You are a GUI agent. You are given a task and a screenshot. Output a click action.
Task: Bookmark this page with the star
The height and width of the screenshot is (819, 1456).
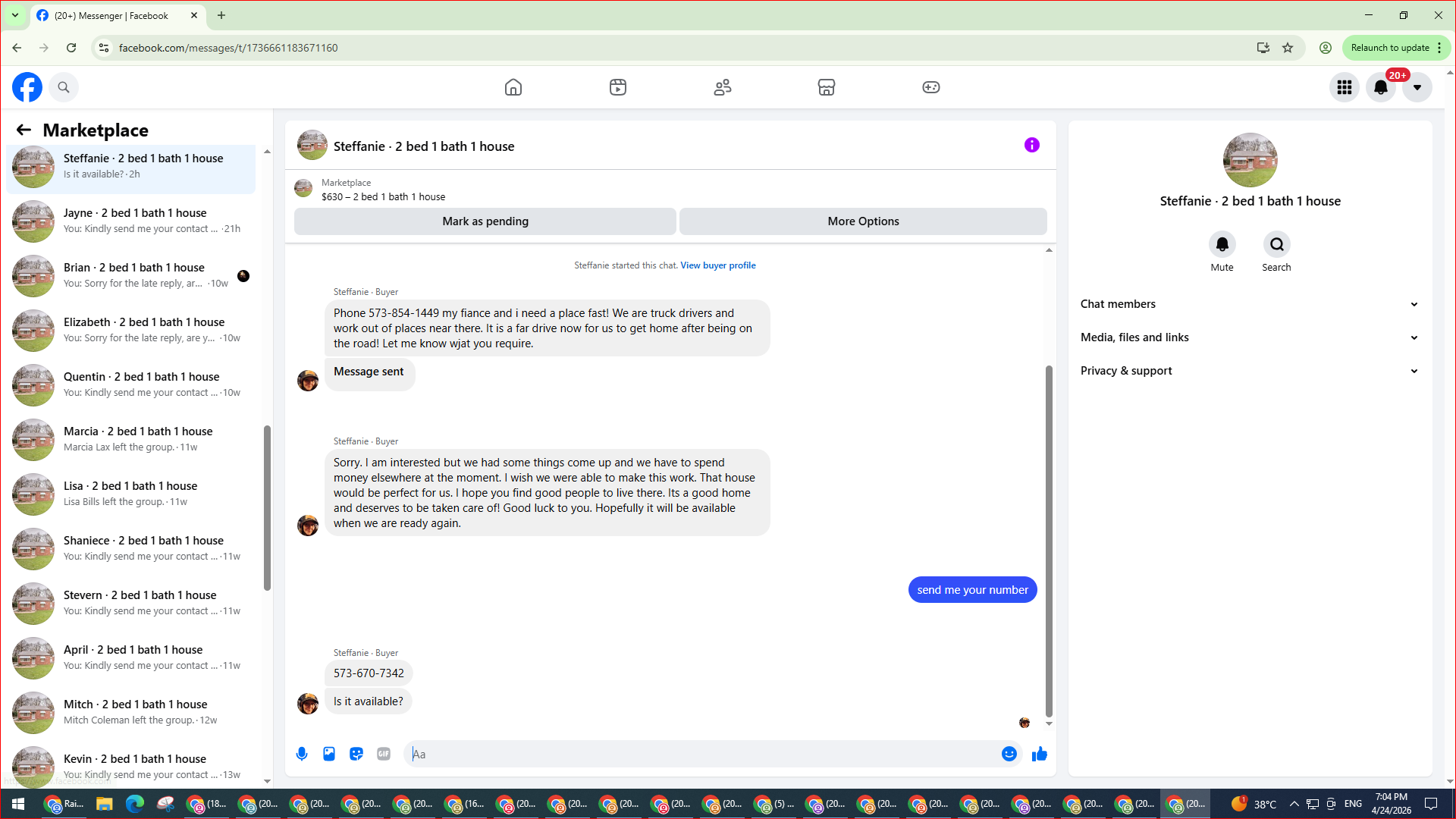click(x=1288, y=48)
